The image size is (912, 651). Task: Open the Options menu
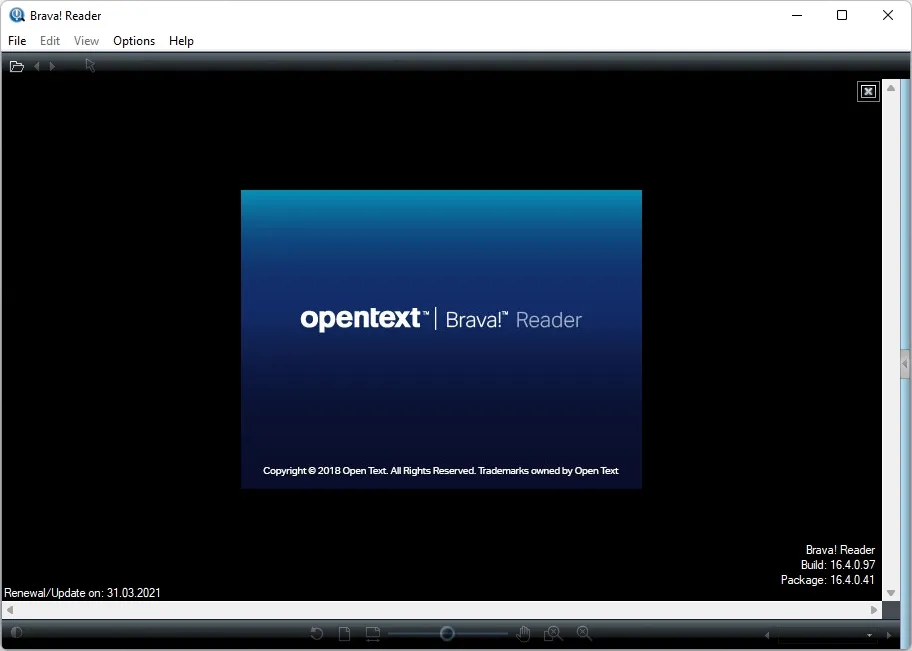(x=134, y=41)
